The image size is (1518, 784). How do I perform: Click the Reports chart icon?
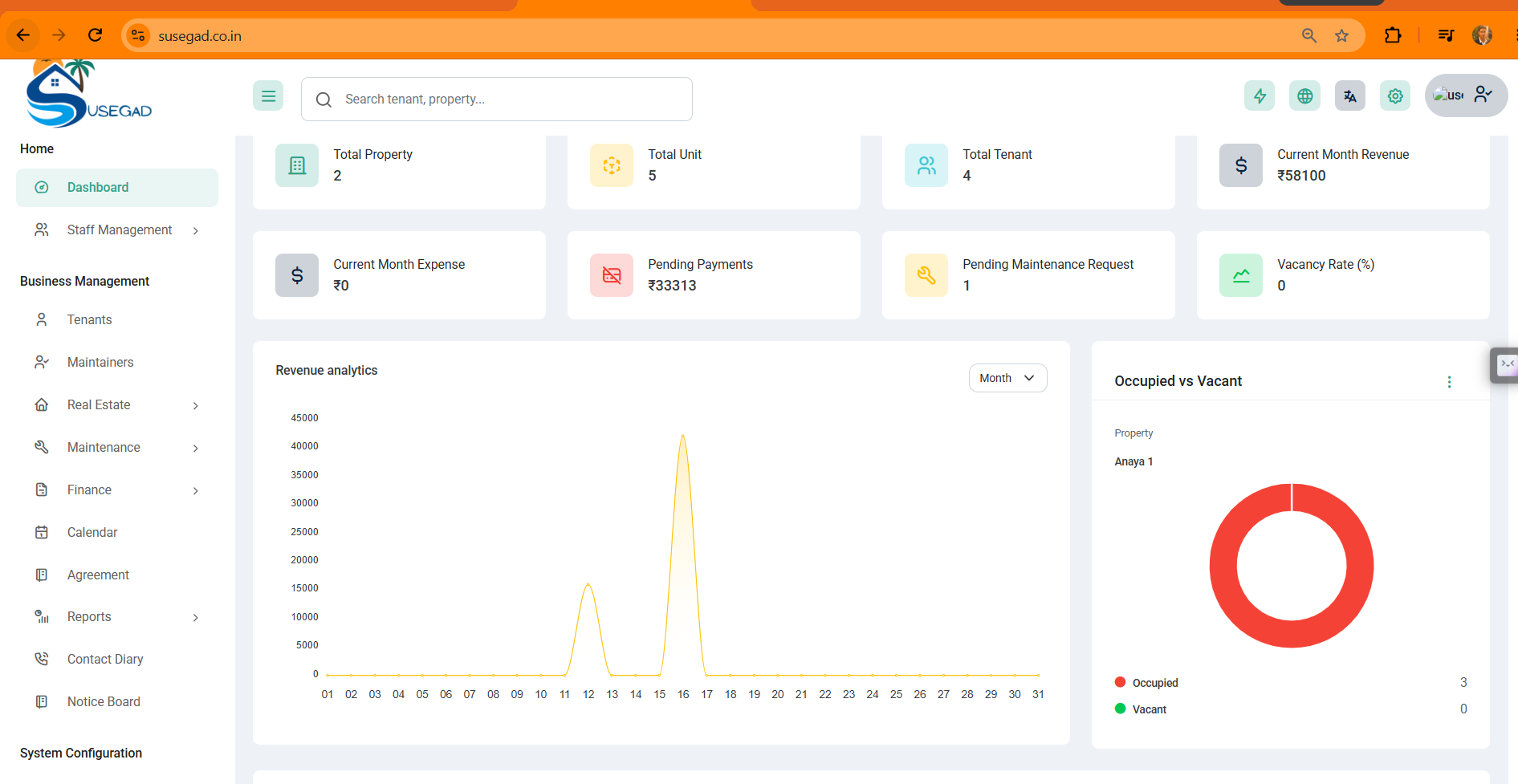[42, 616]
